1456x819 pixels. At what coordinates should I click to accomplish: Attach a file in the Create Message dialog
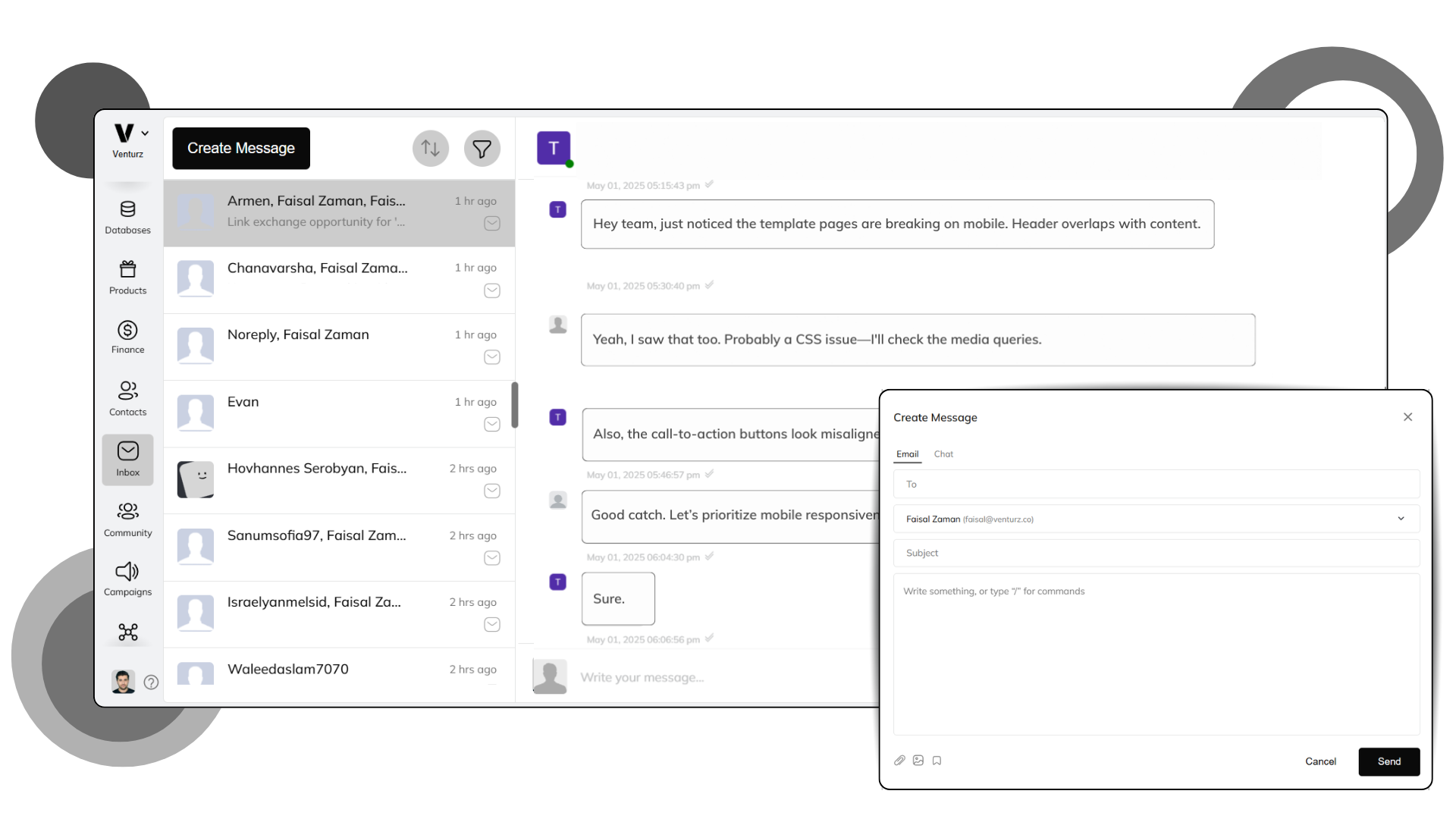tap(899, 761)
